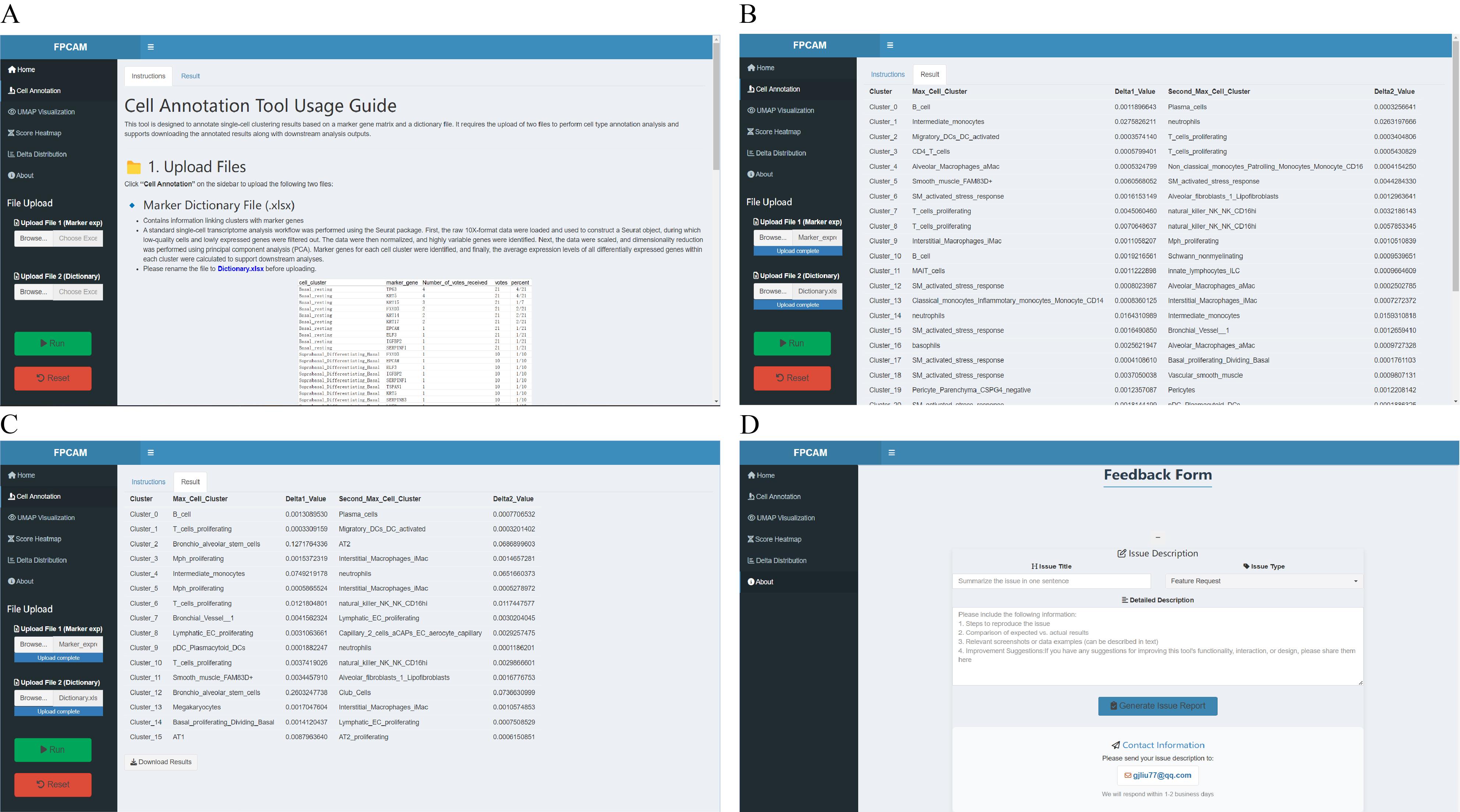Click the About info icon in panel C sidebar

tap(11, 581)
